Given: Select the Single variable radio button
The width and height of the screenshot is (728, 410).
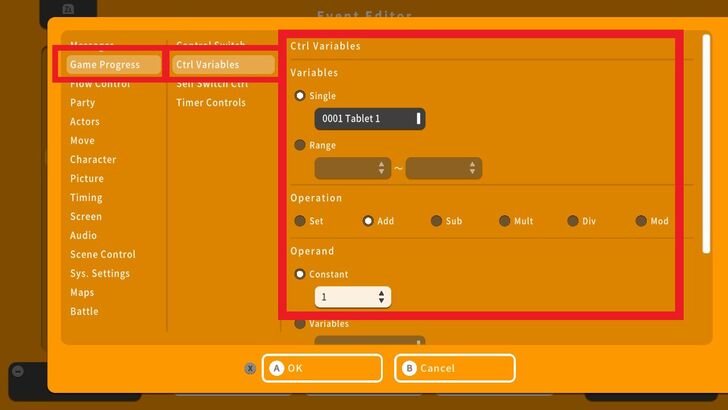Looking at the screenshot, I should [300, 95].
